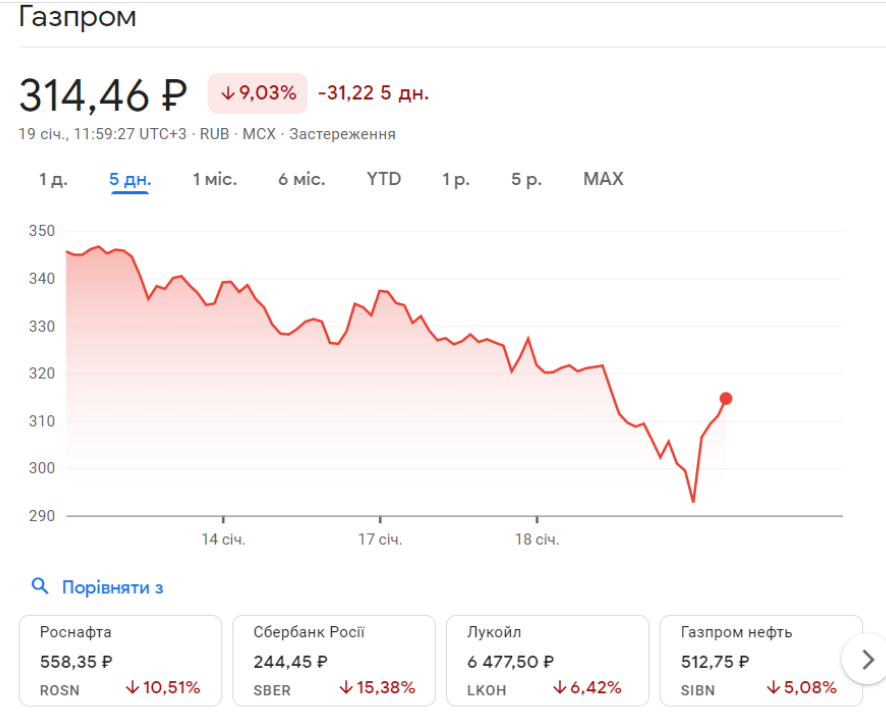This screenshot has height=715, width=886.
Task: Open the Застереження disclaimer link
Action: [x=342, y=134]
